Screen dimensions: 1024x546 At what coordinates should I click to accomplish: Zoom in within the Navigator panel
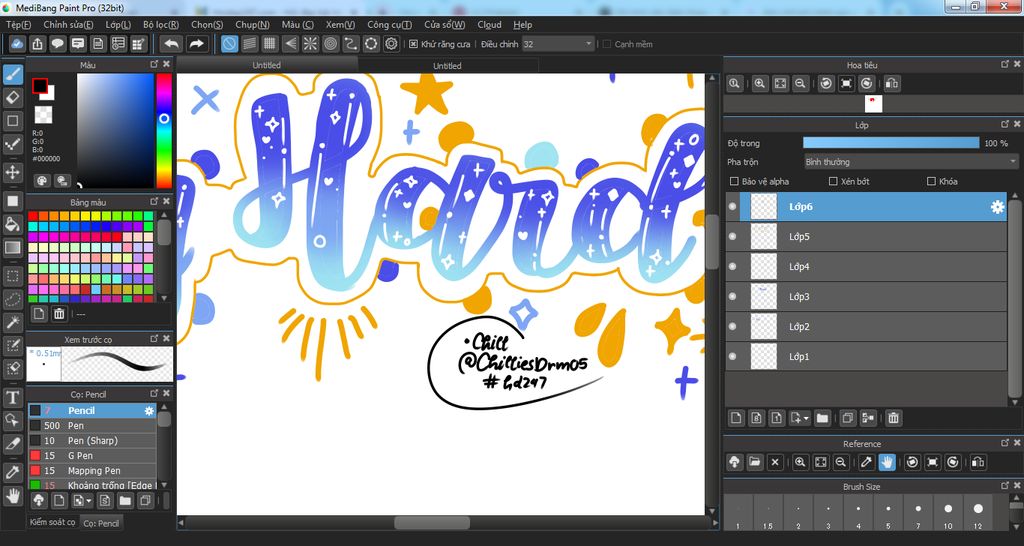point(760,84)
